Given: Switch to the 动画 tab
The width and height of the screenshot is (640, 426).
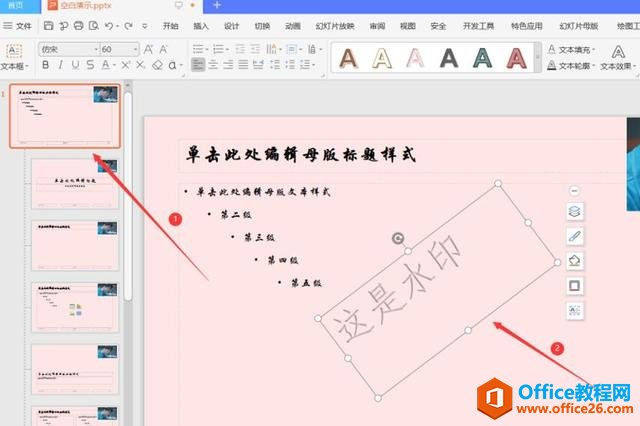Looking at the screenshot, I should (293, 26).
